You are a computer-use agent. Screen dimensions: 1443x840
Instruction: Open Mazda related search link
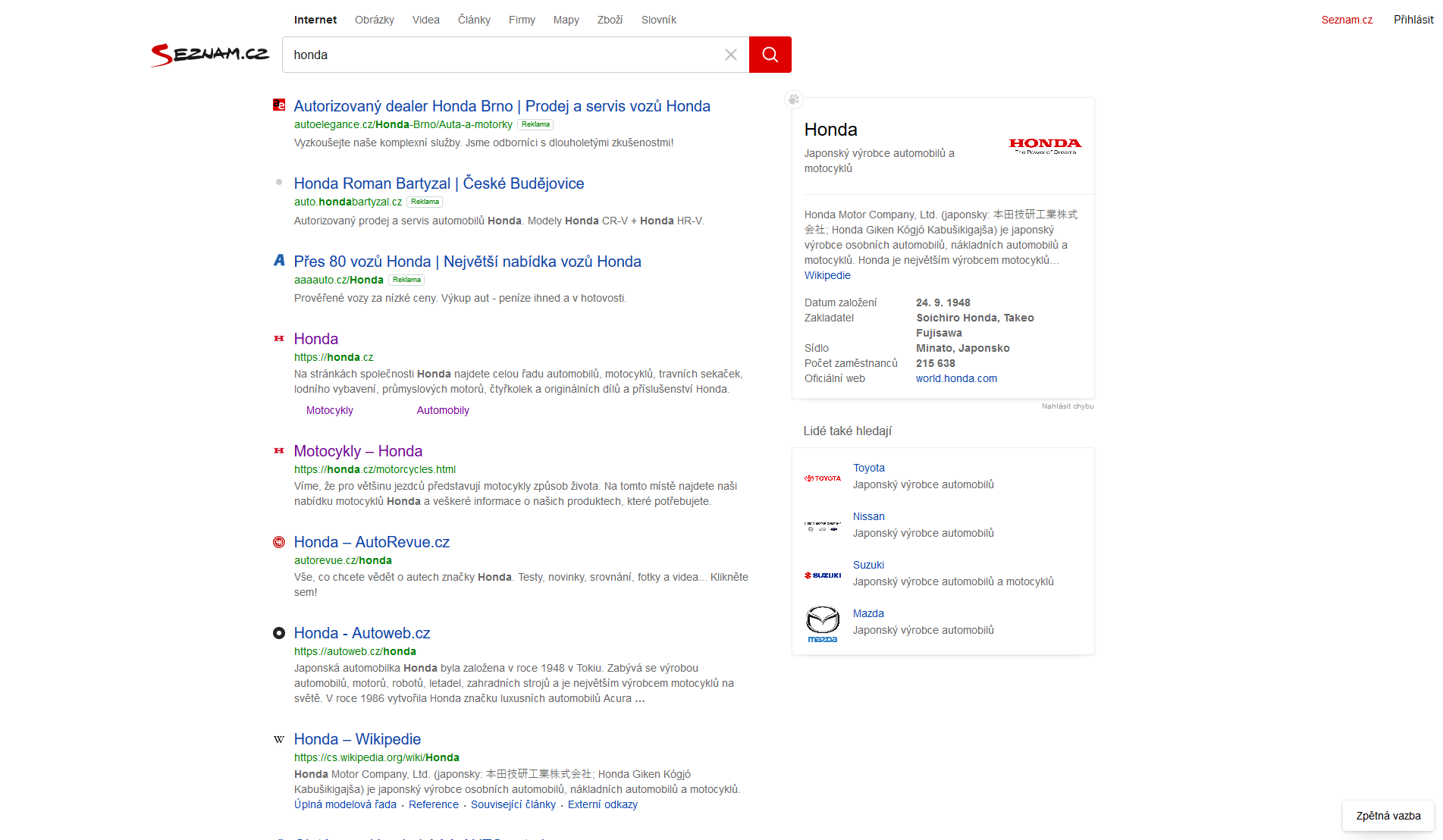[868, 613]
